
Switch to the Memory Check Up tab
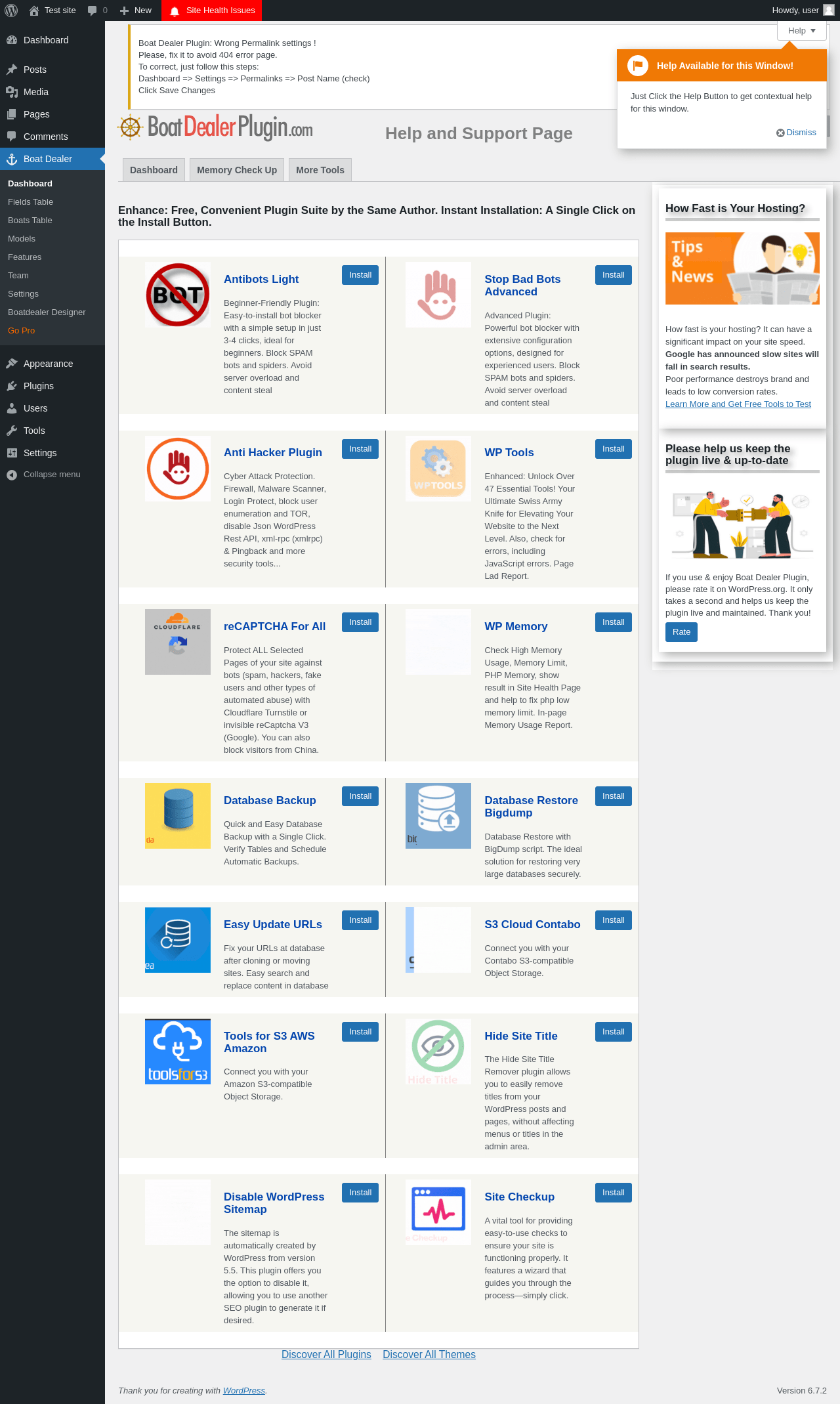pyautogui.click(x=237, y=170)
